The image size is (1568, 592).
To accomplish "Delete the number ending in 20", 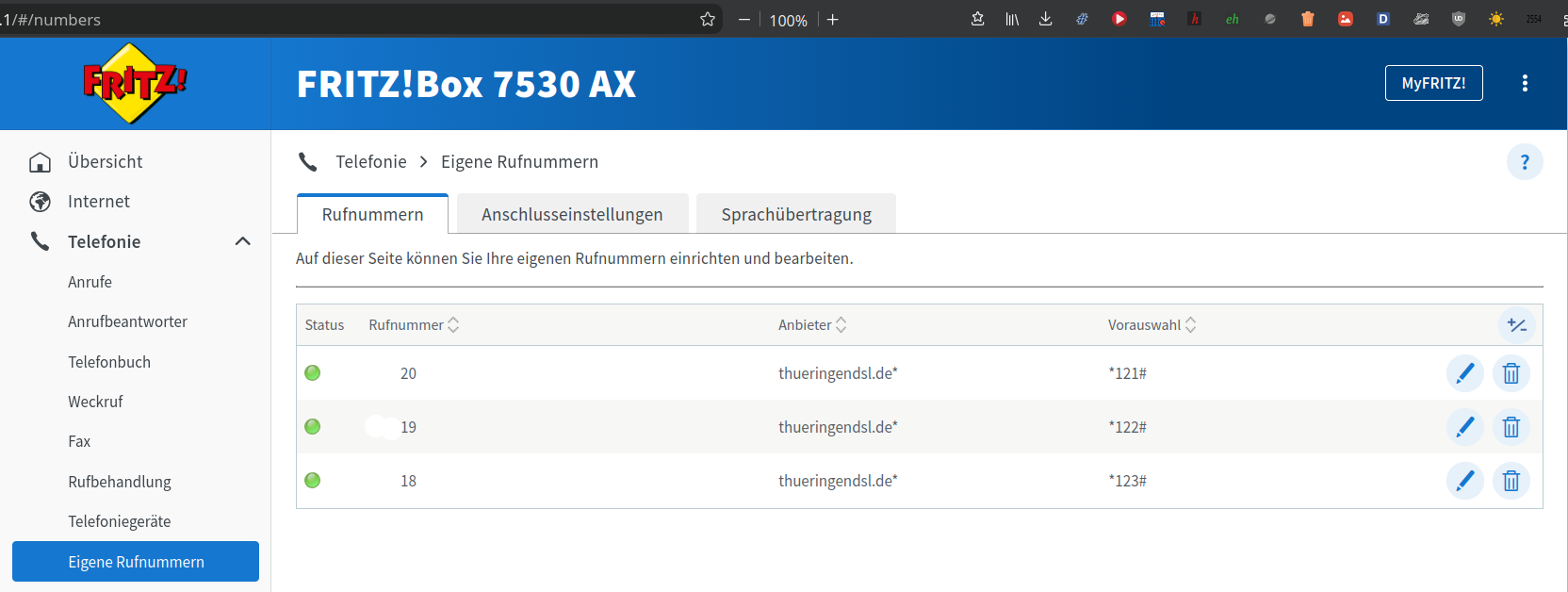I will click(x=1511, y=373).
